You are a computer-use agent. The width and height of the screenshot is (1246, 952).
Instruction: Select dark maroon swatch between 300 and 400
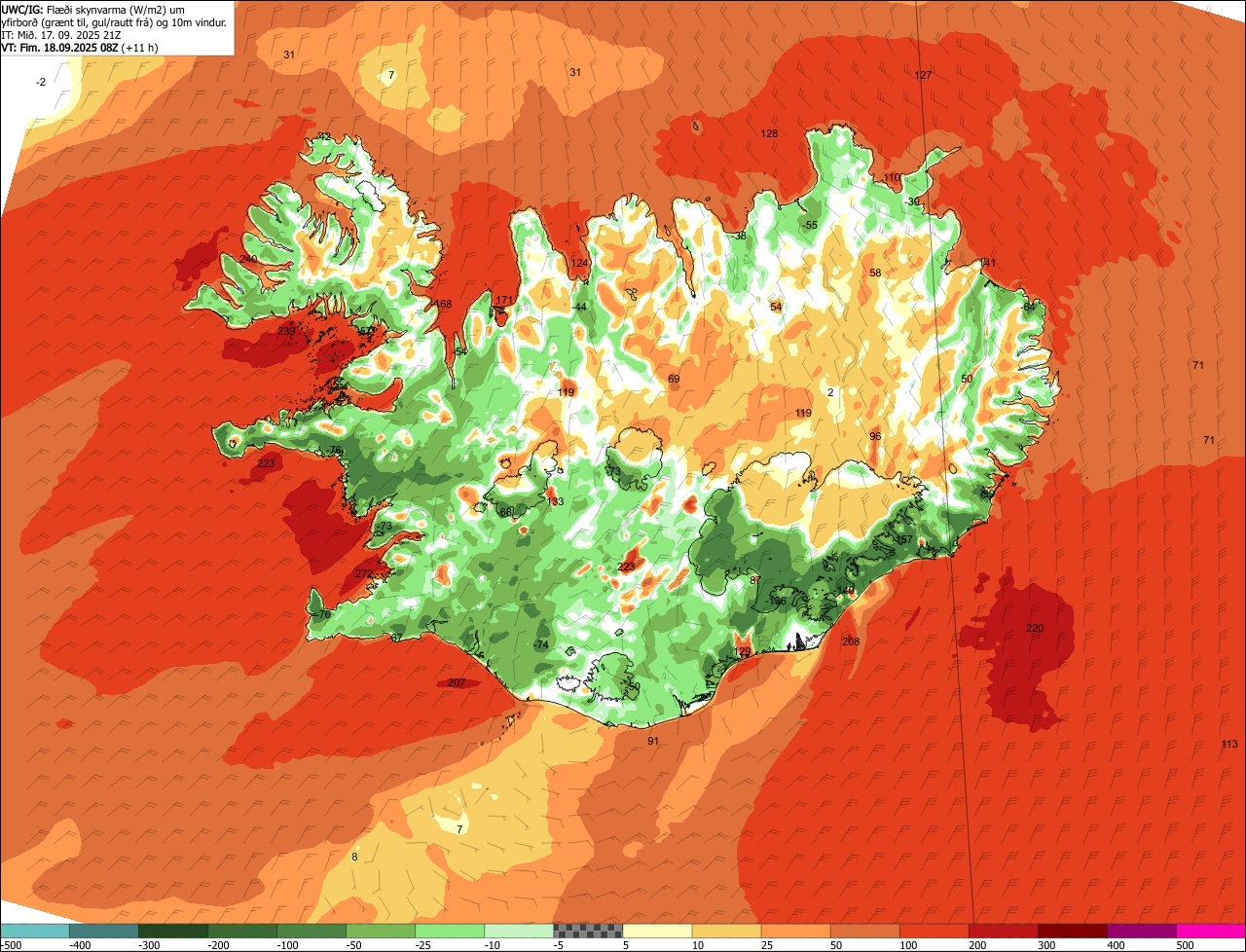point(1072,931)
